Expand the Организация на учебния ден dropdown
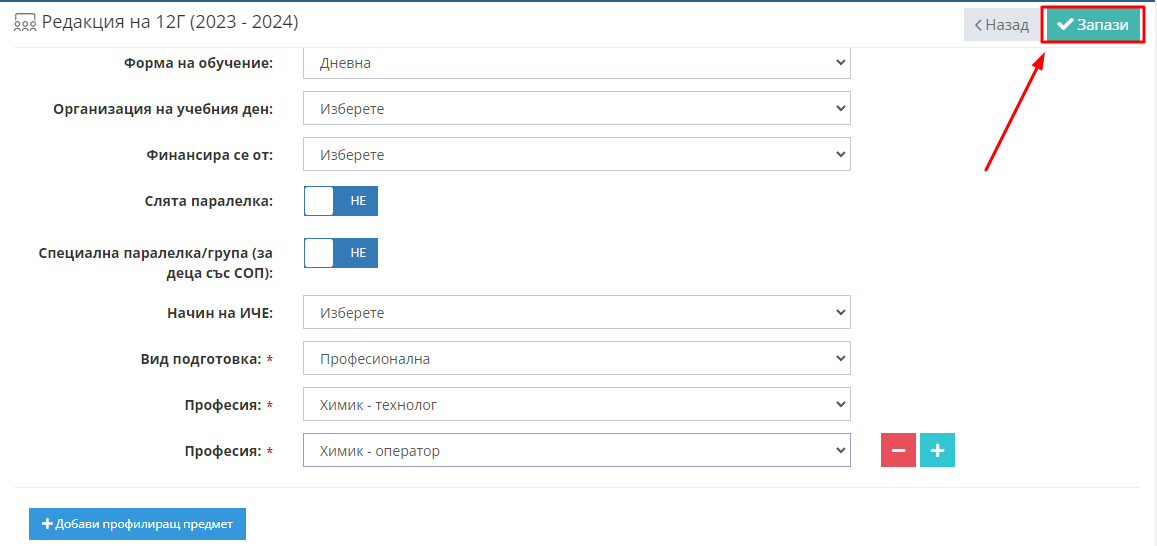 577,108
